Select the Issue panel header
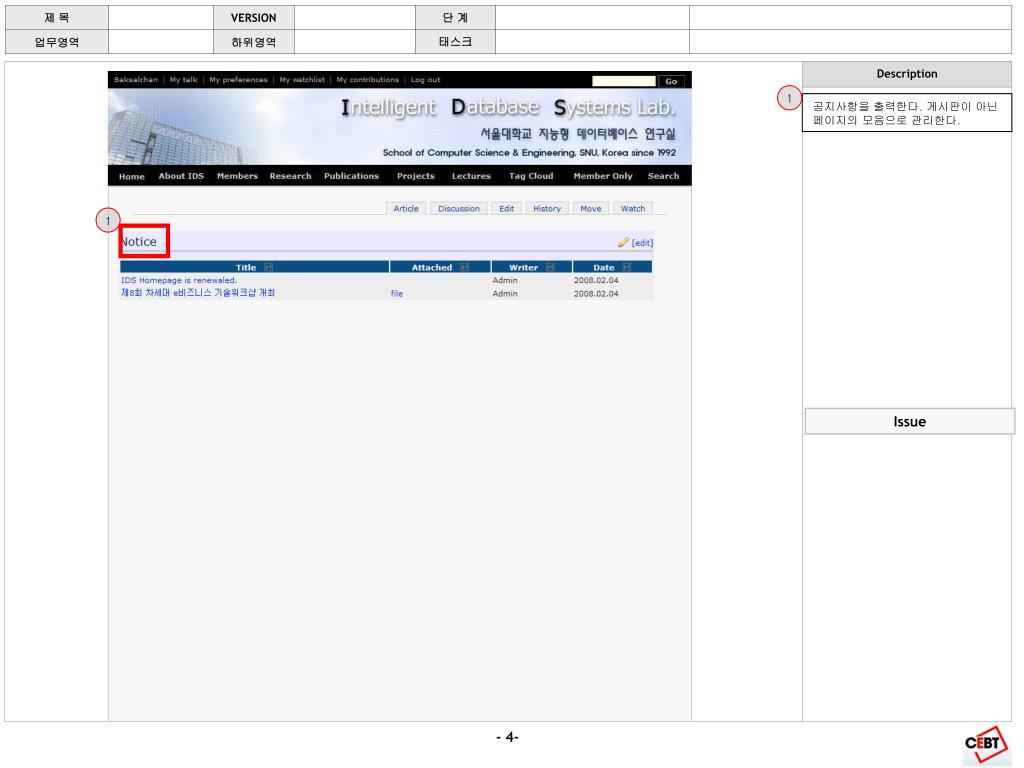 point(909,421)
